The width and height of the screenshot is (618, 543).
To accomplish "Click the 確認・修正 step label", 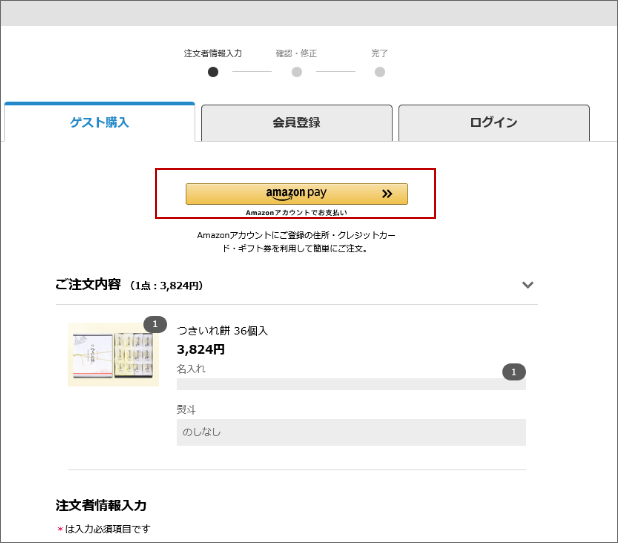I will tap(296, 53).
